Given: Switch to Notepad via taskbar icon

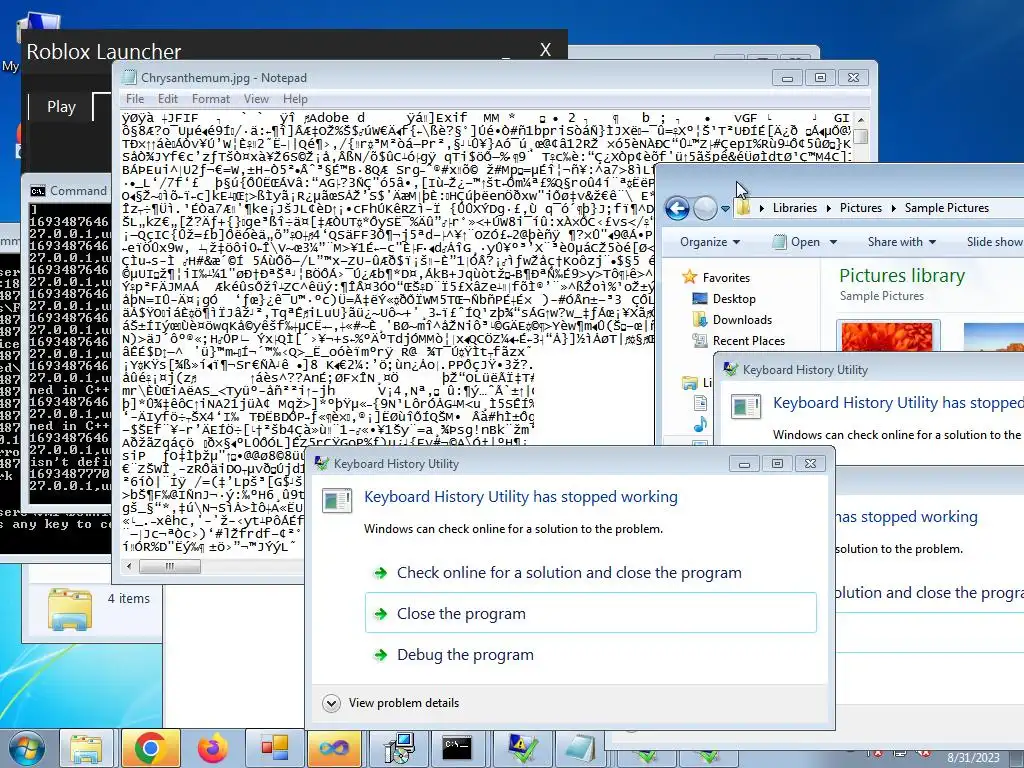Looking at the screenshot, I should pyautogui.click(x=580, y=748).
